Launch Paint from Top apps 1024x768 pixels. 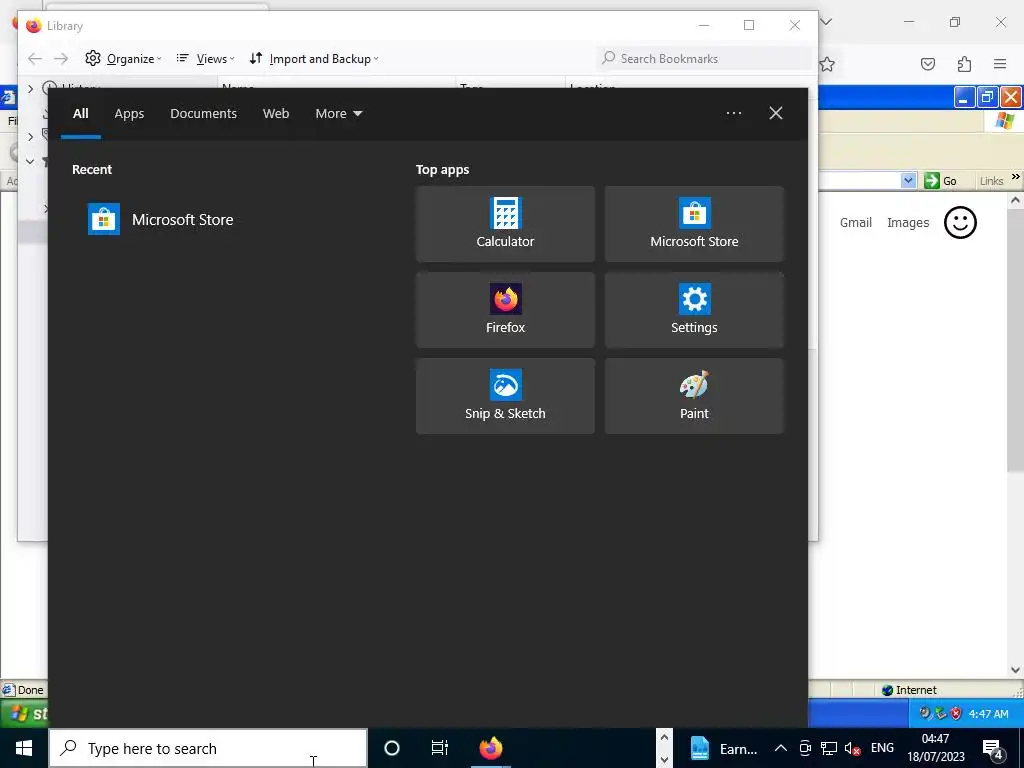click(694, 396)
